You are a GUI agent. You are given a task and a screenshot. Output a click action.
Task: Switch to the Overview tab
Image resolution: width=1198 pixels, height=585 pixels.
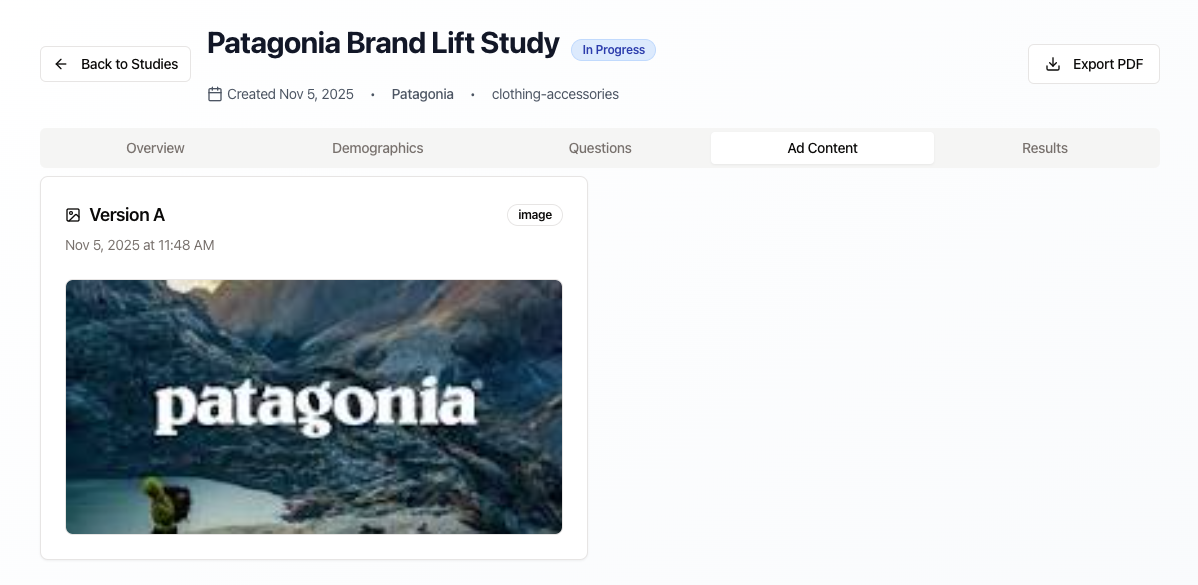click(x=155, y=147)
